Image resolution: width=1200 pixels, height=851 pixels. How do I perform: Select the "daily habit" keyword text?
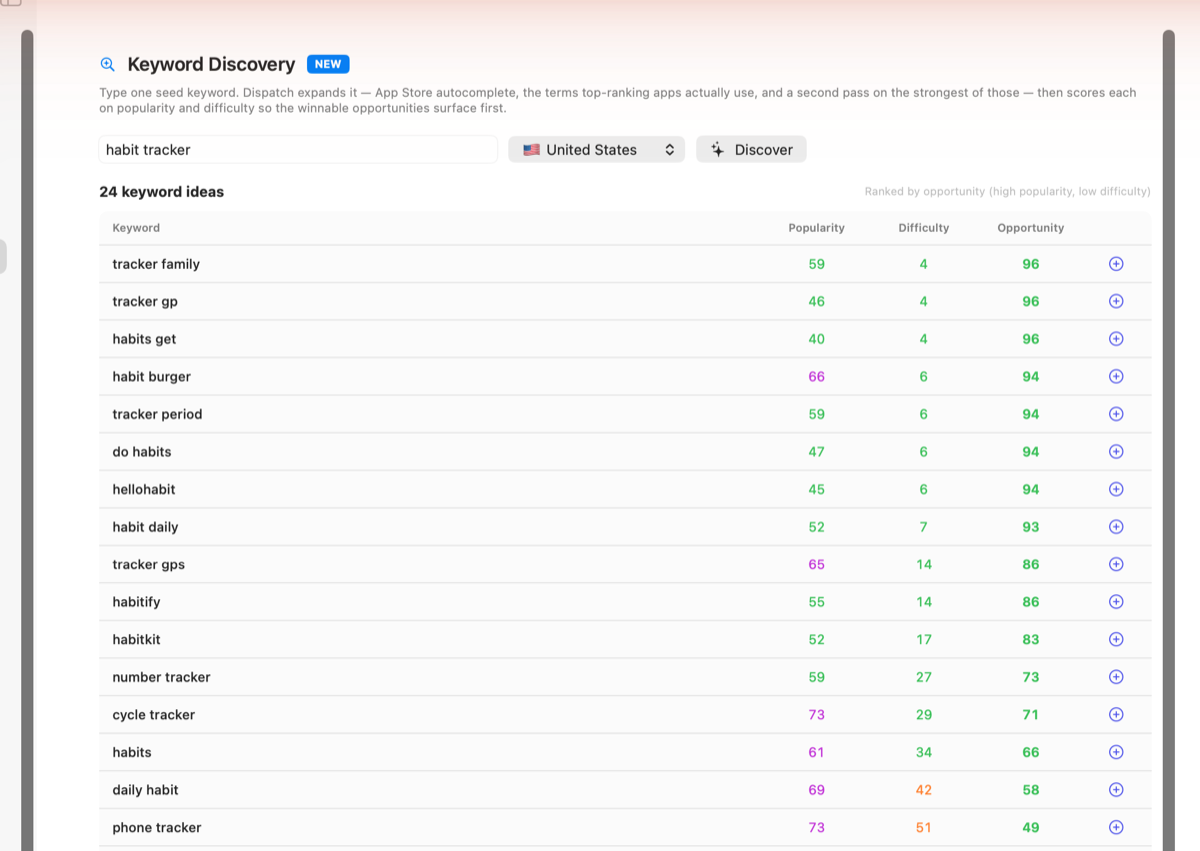[x=145, y=789]
